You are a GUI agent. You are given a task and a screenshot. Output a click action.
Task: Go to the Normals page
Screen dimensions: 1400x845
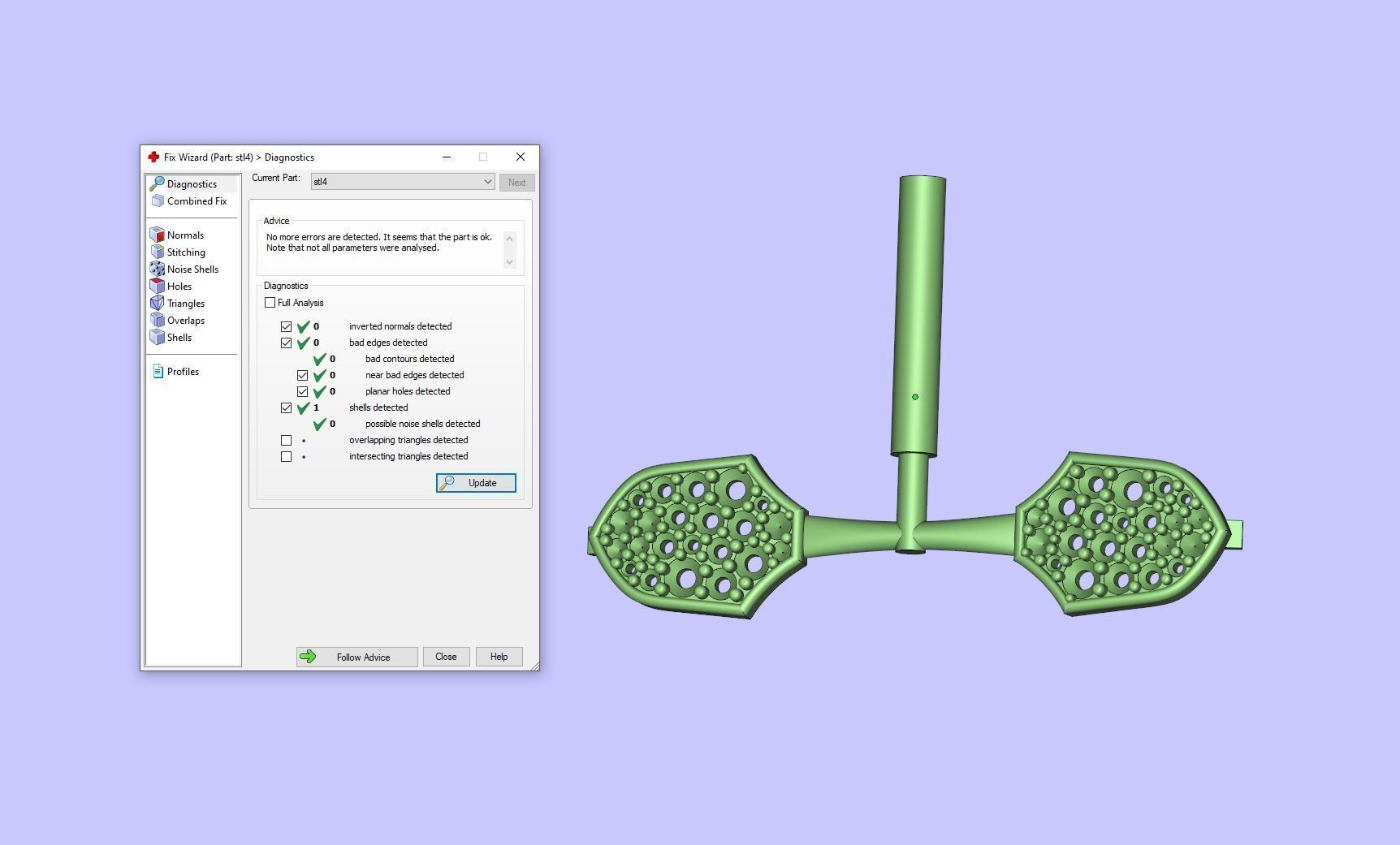point(185,235)
